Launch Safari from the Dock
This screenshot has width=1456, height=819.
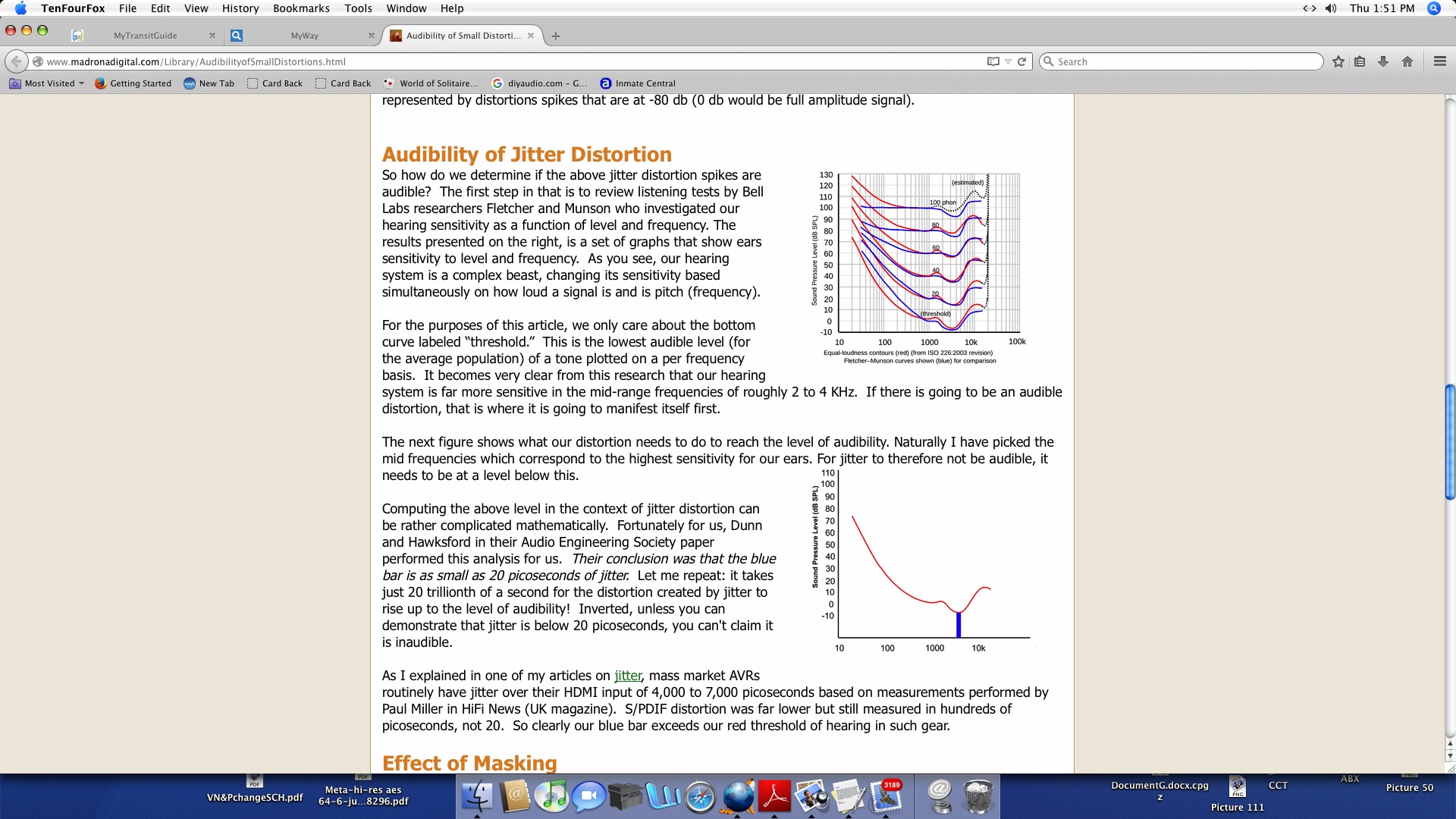click(x=700, y=797)
